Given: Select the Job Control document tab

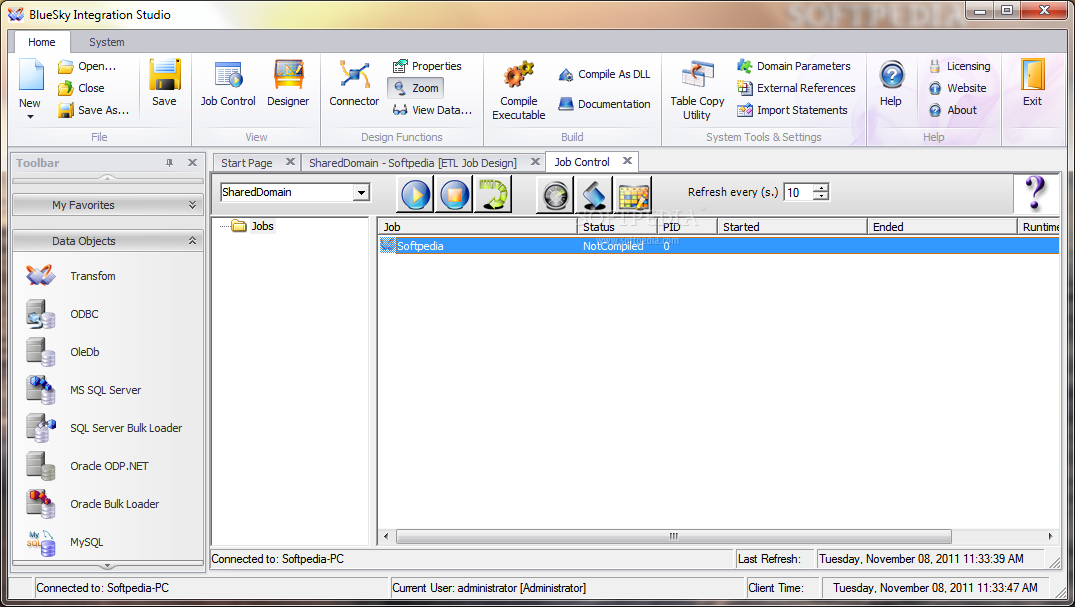Looking at the screenshot, I should [582, 162].
